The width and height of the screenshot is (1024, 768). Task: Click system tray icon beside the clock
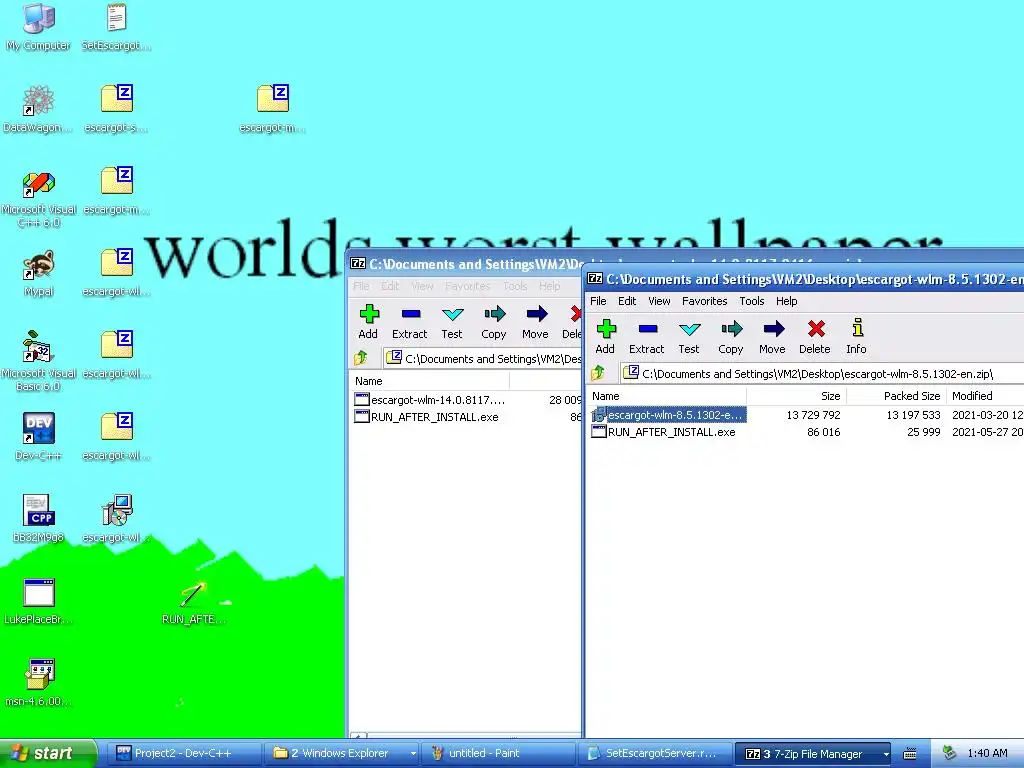point(950,753)
